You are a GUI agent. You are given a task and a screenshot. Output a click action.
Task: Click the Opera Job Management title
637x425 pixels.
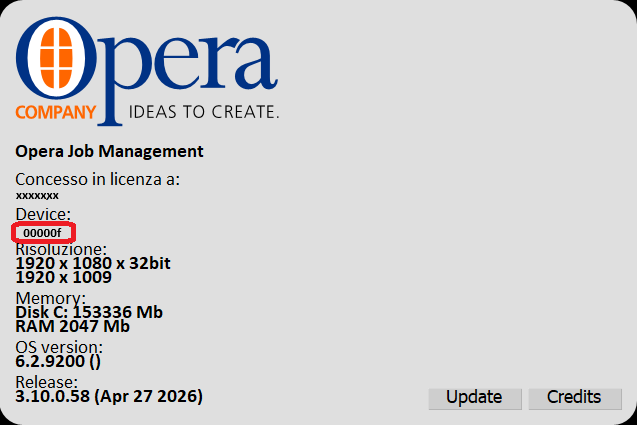tap(110, 151)
